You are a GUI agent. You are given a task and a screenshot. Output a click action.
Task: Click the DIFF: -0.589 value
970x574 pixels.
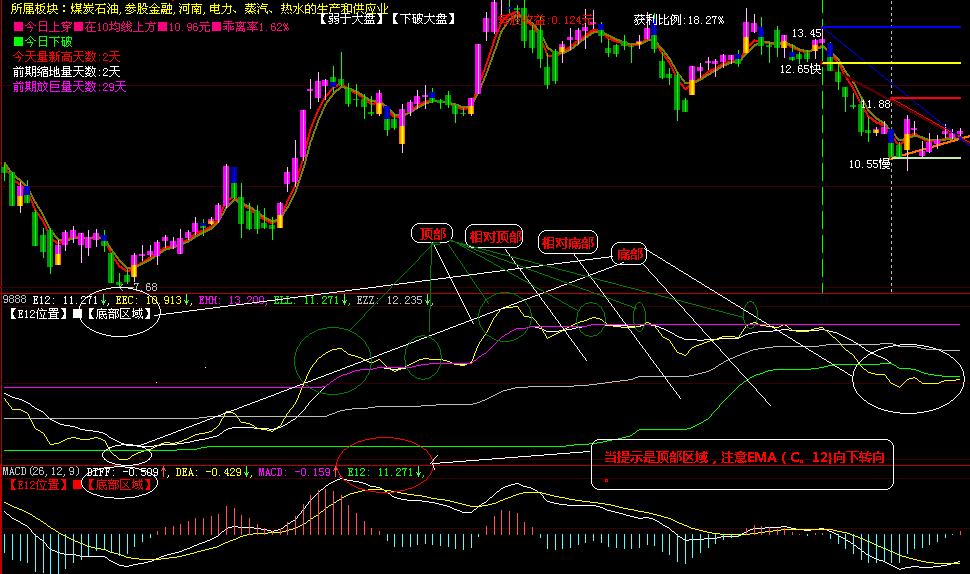(127, 472)
